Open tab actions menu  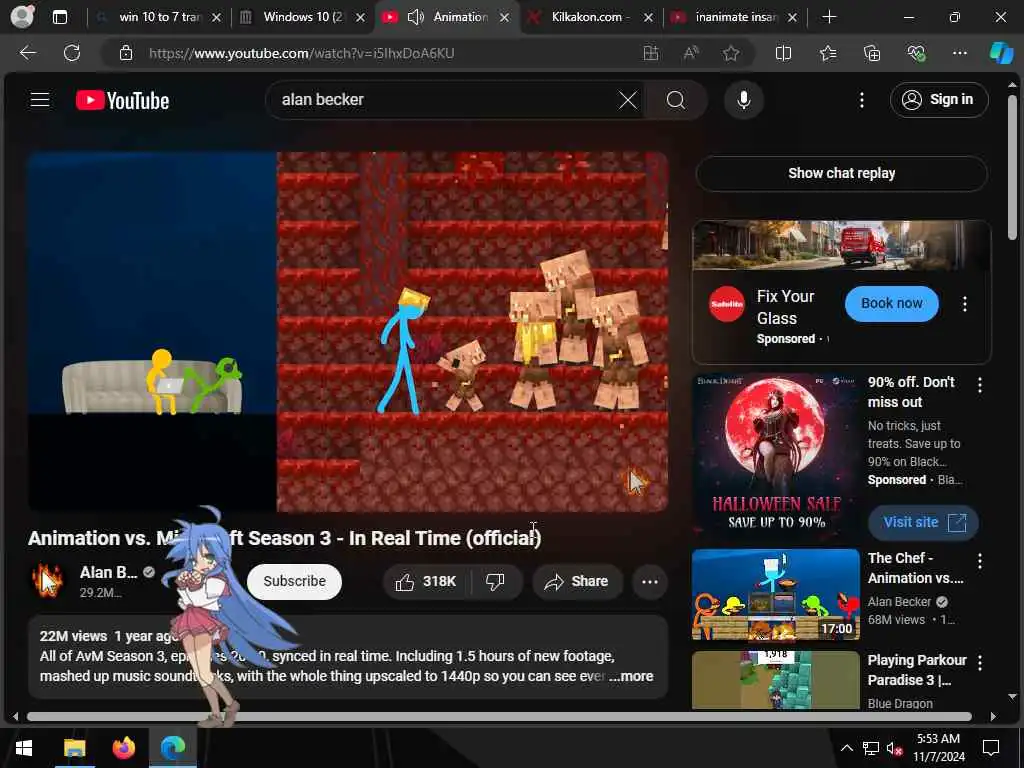[59, 17]
